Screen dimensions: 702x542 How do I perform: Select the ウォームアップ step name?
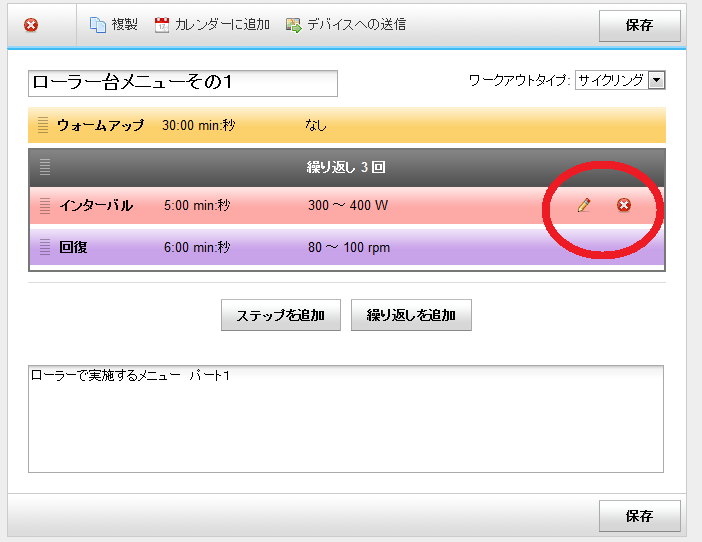(x=100, y=125)
